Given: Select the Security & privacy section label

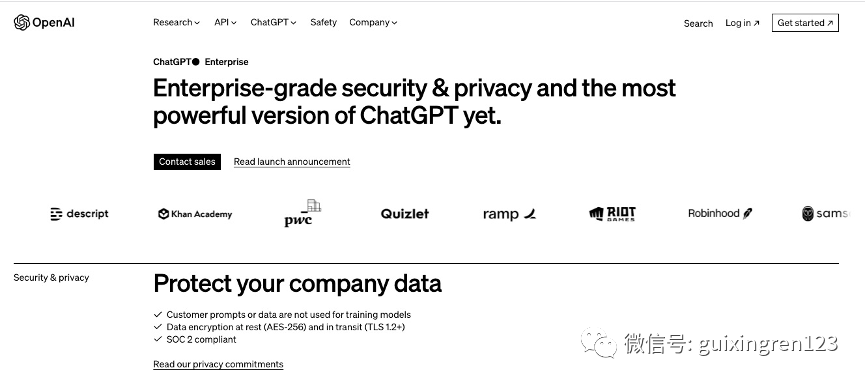Looking at the screenshot, I should tap(51, 278).
